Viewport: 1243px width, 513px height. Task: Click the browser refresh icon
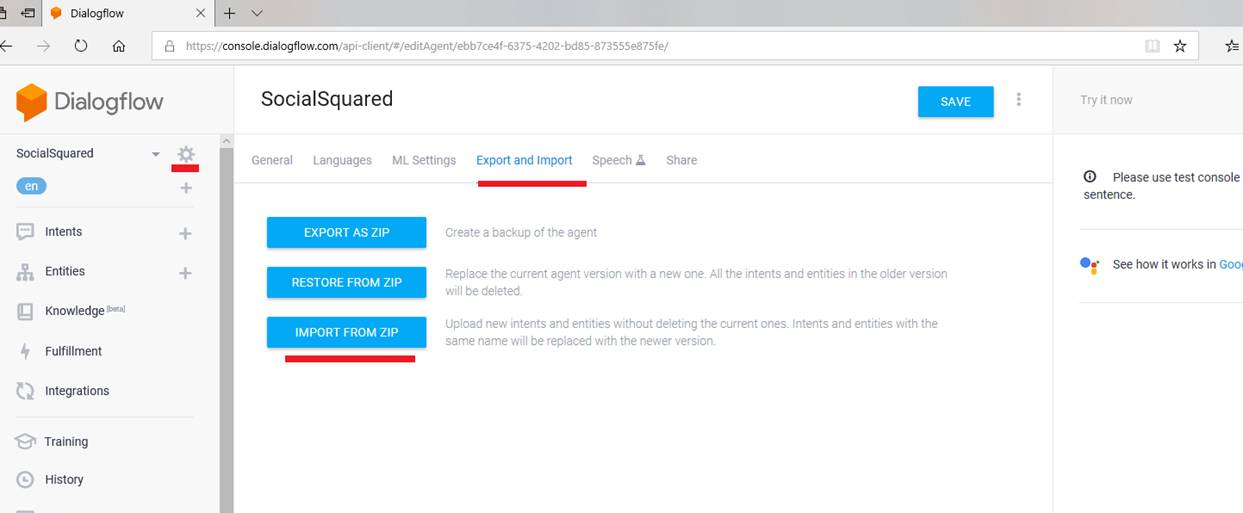point(81,46)
